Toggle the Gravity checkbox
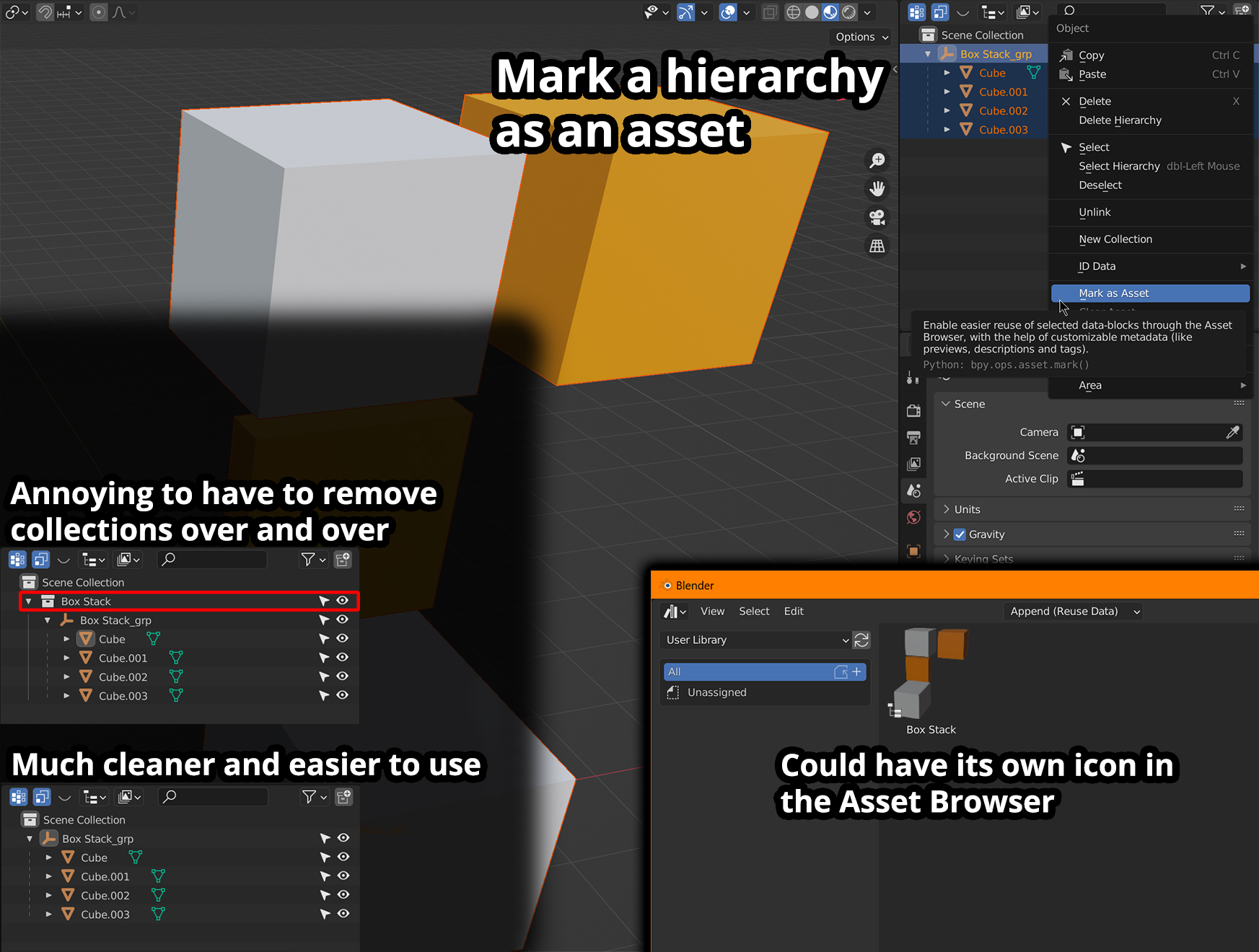The width and height of the screenshot is (1259, 952). pos(960,534)
